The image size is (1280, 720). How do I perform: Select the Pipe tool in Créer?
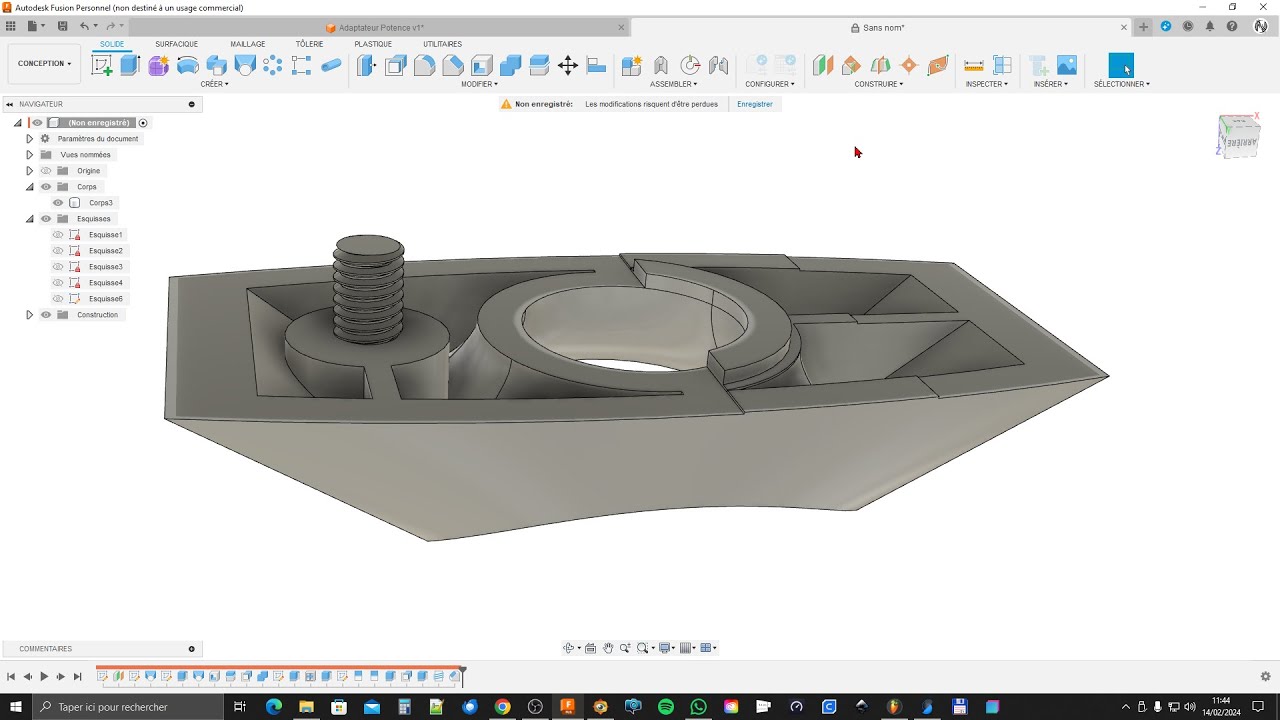331,66
